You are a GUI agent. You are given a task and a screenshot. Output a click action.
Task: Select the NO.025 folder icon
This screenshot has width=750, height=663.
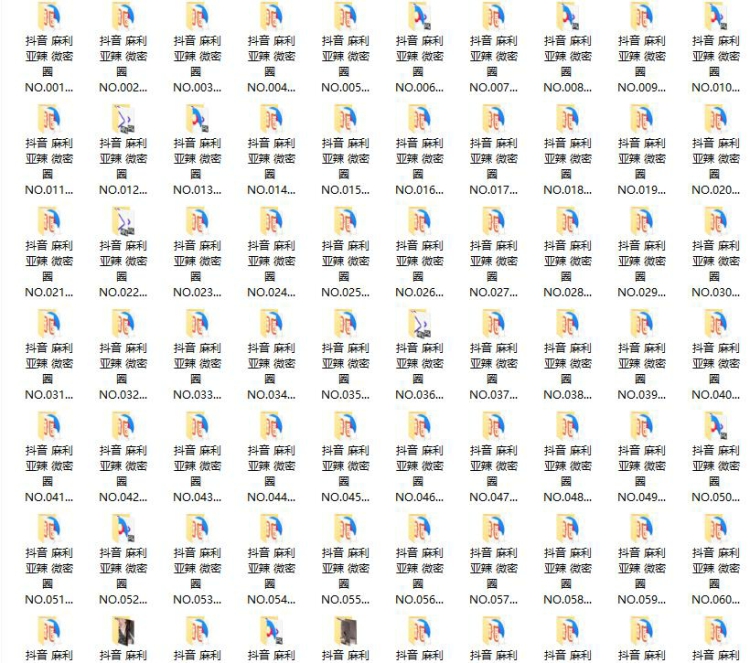[345, 221]
